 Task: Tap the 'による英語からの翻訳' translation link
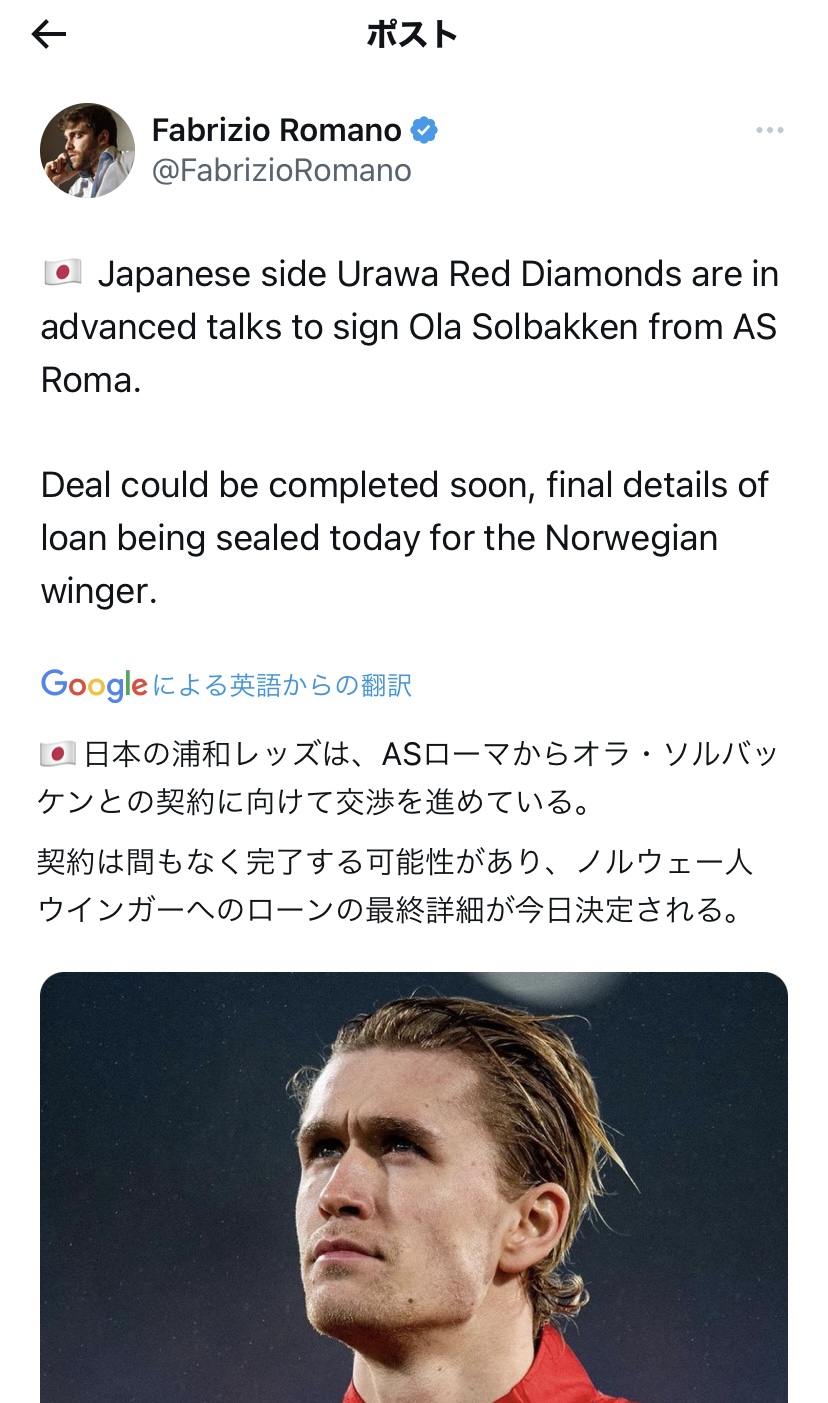[x=282, y=685]
